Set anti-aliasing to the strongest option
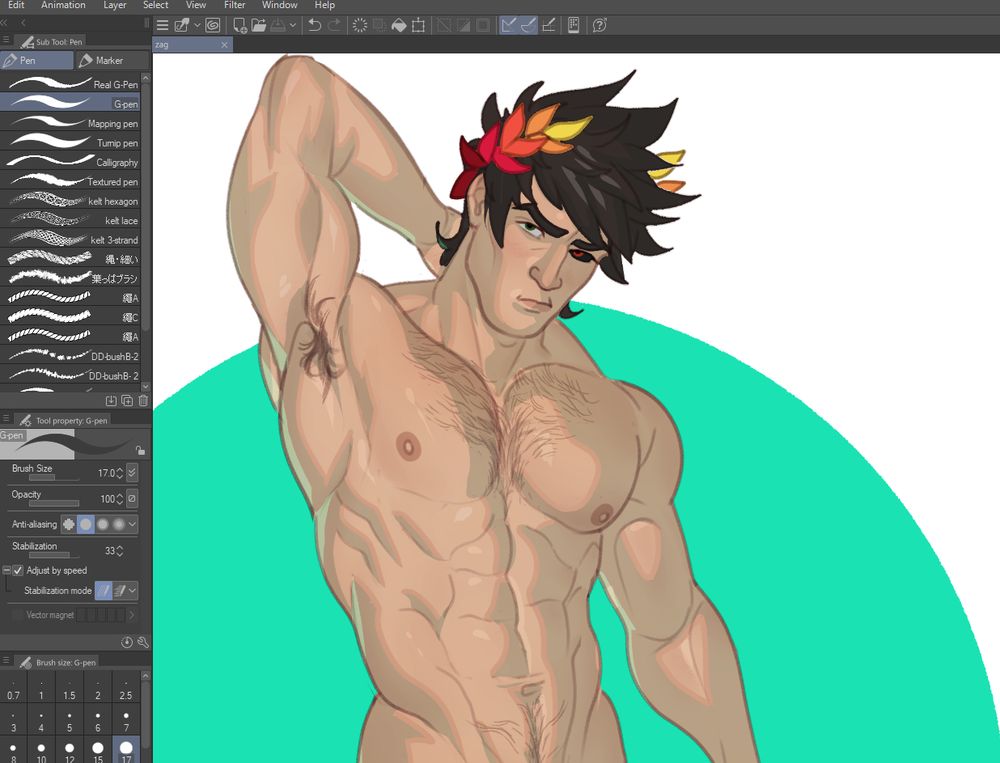This screenshot has height=763, width=1000. click(119, 524)
